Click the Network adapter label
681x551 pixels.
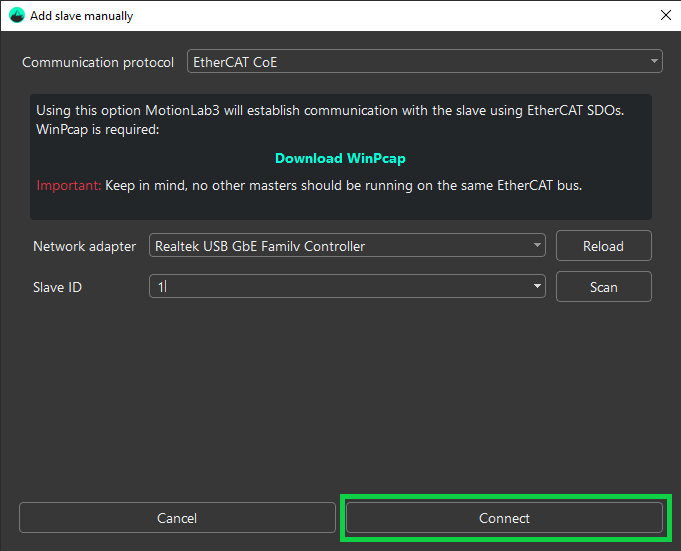pyautogui.click(x=84, y=246)
